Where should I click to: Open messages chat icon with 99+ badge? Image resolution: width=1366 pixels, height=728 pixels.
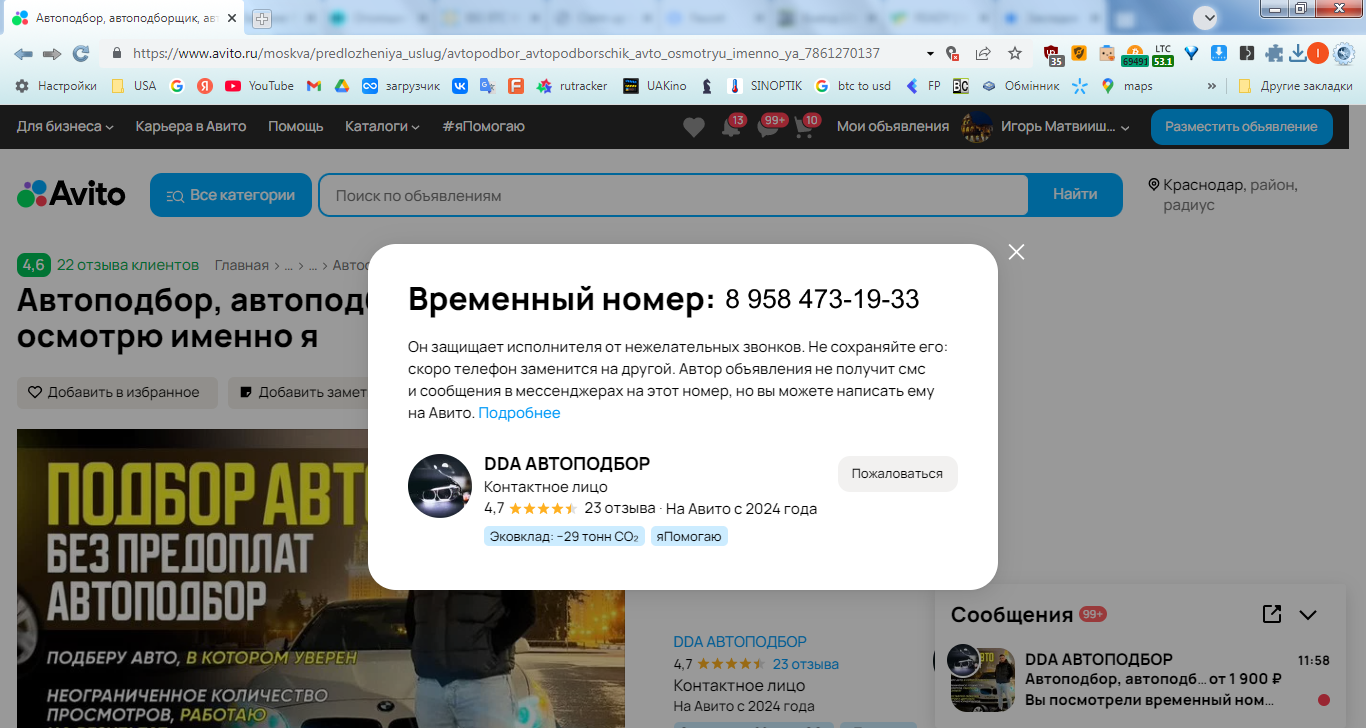pos(768,127)
